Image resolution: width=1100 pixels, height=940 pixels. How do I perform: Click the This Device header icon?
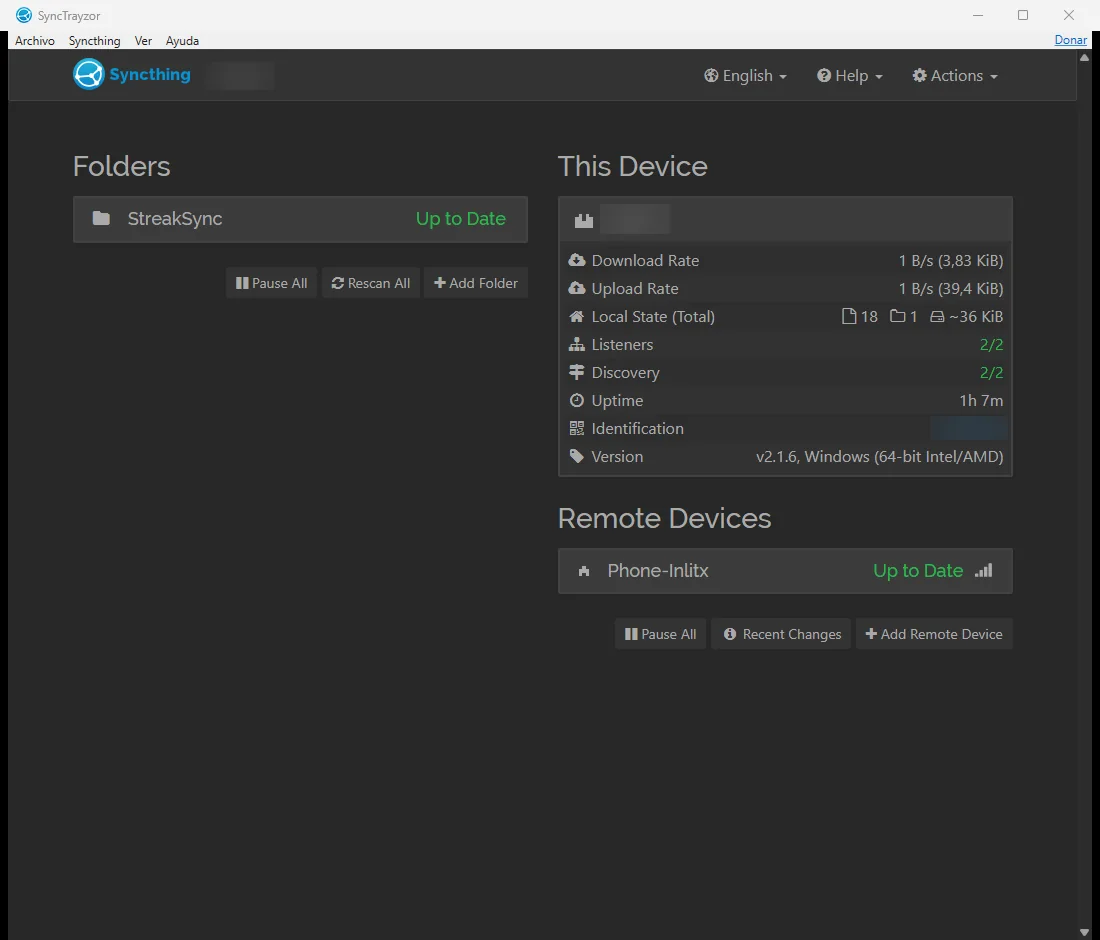click(584, 220)
